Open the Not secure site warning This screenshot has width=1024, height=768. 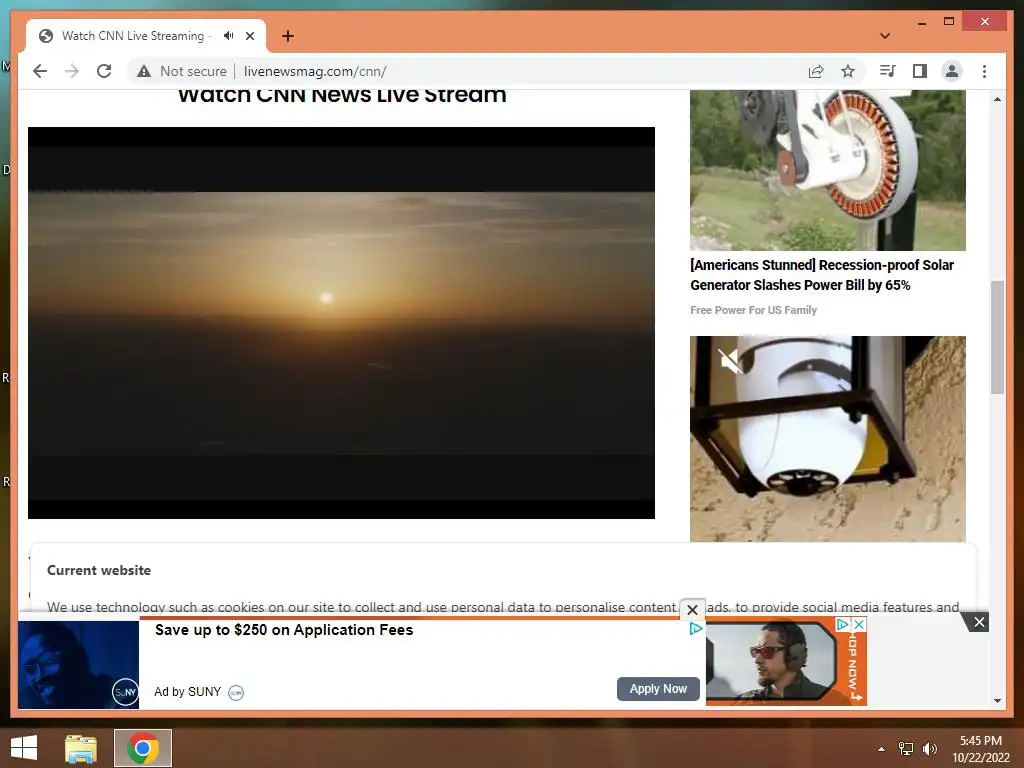182,71
